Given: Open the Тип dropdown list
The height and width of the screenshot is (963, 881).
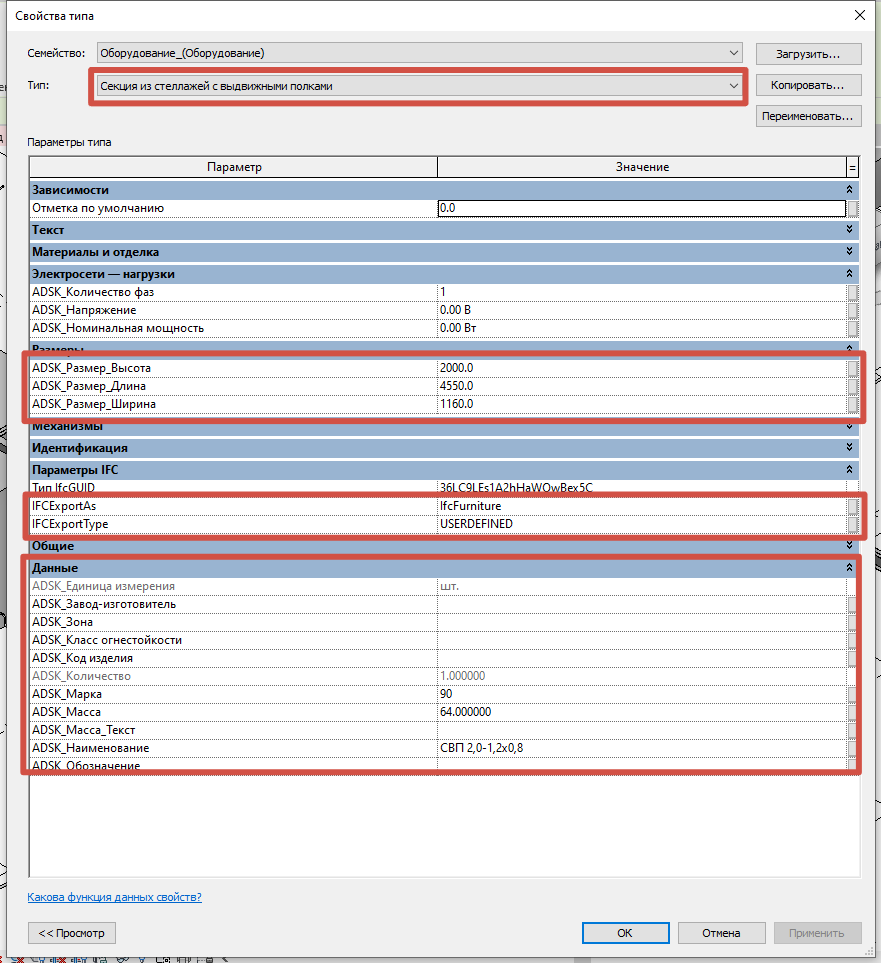Looking at the screenshot, I should (x=734, y=86).
